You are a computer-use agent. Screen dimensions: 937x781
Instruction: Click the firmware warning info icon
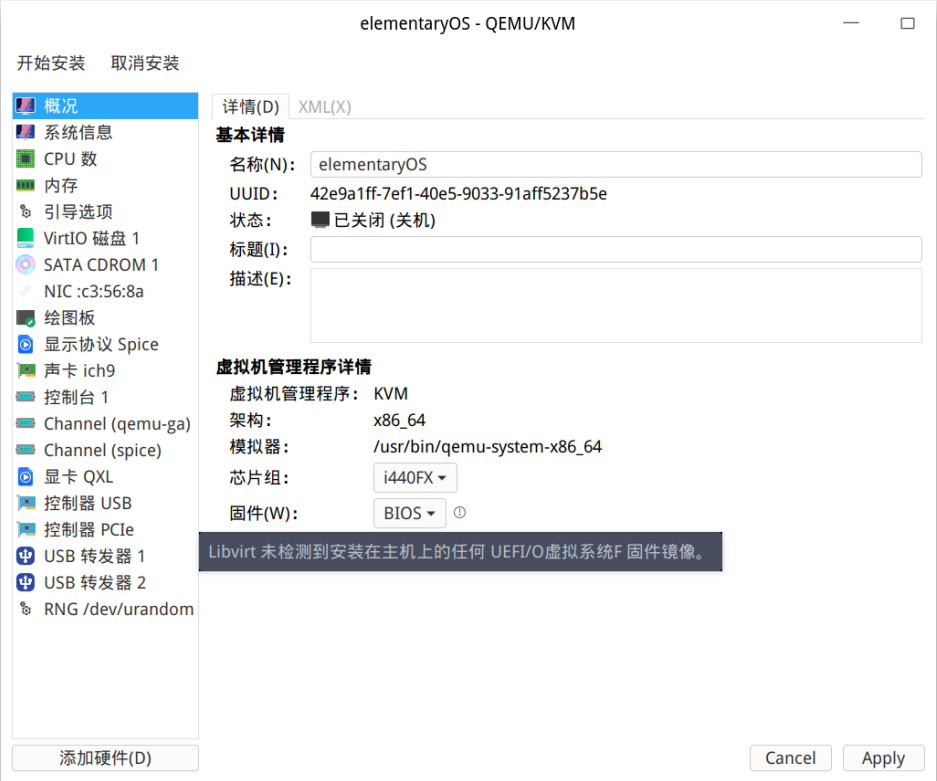coord(460,513)
